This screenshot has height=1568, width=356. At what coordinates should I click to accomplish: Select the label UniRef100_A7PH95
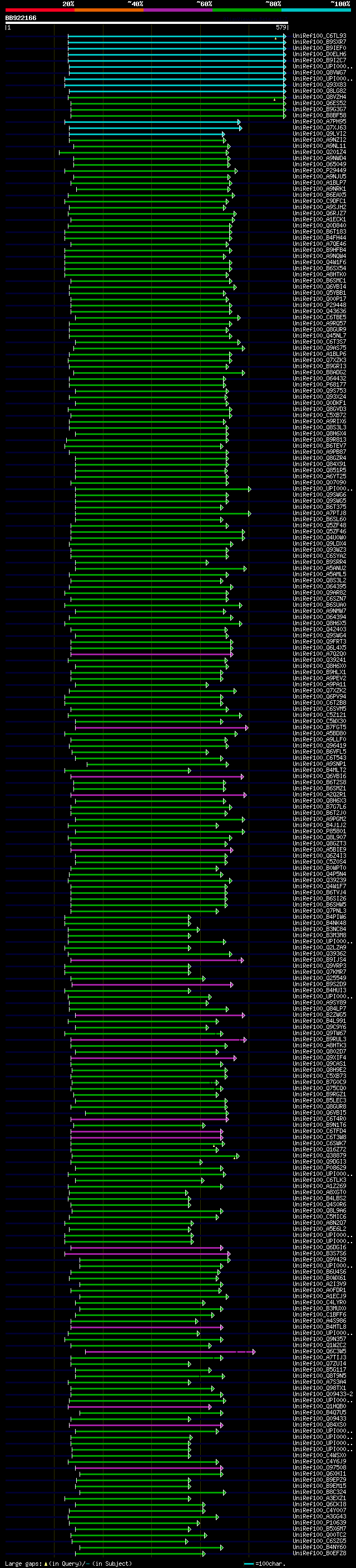pos(319,122)
